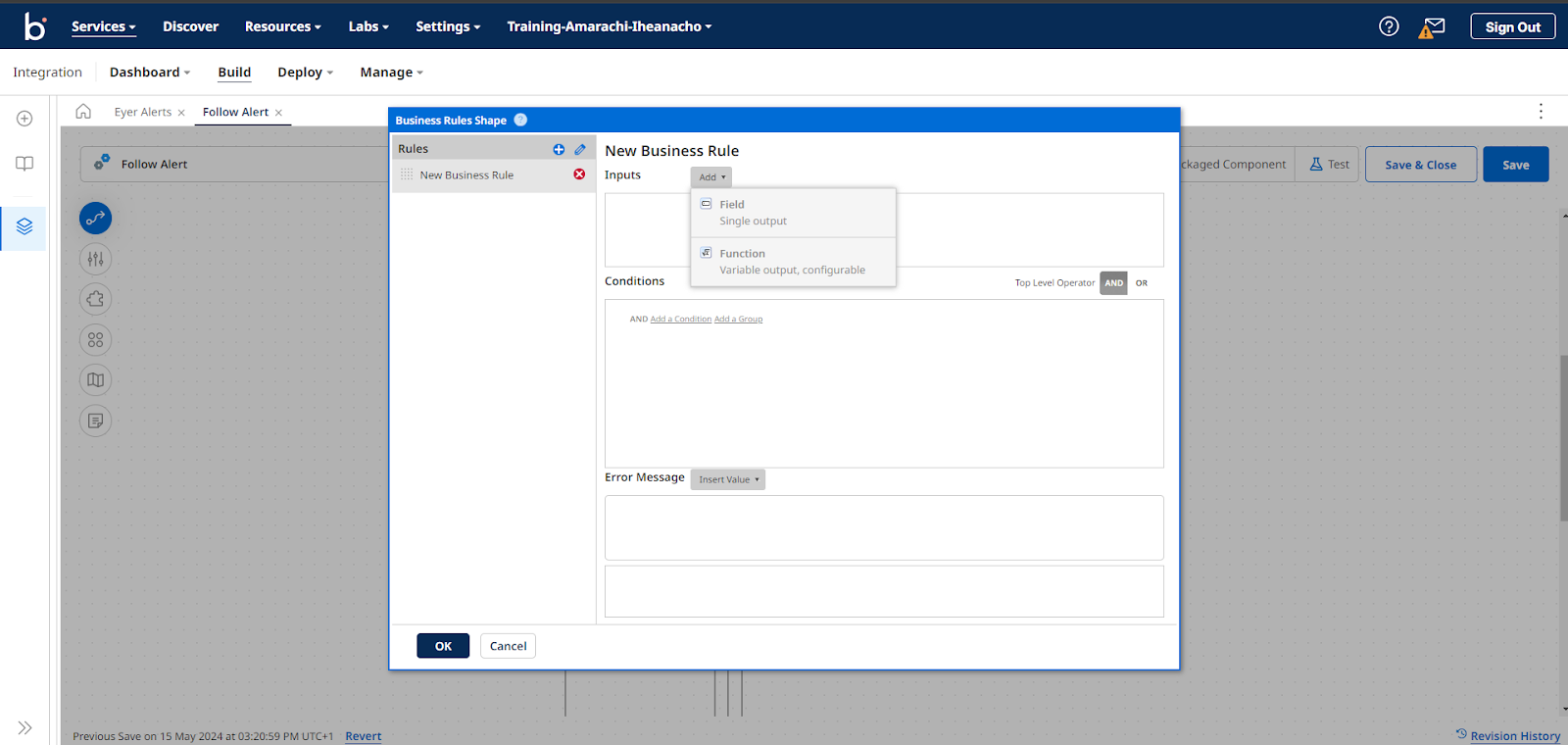The height and width of the screenshot is (745, 1568).
Task: Click the Cancel button
Action: pos(508,646)
